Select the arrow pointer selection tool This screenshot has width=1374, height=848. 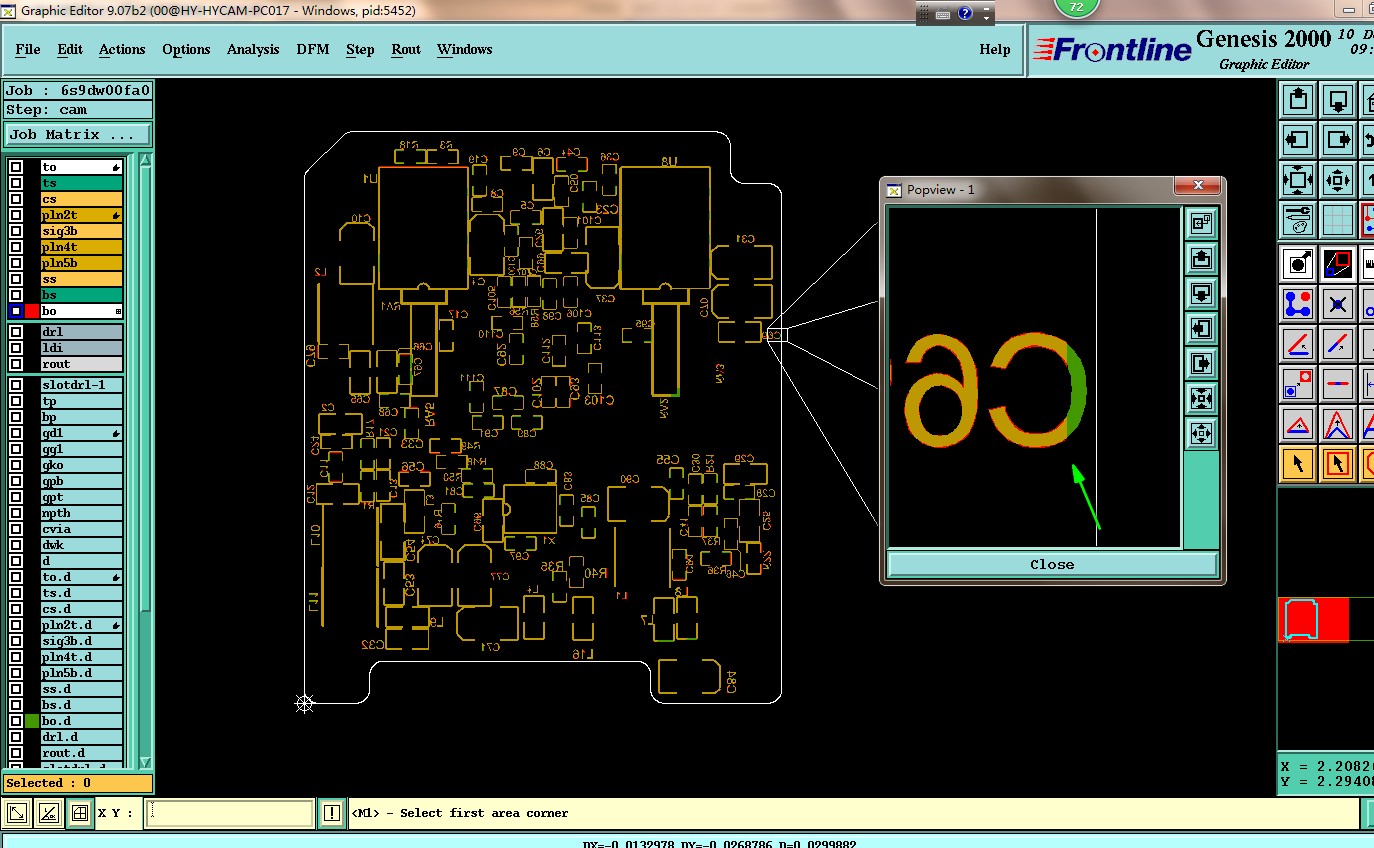[x=1298, y=464]
